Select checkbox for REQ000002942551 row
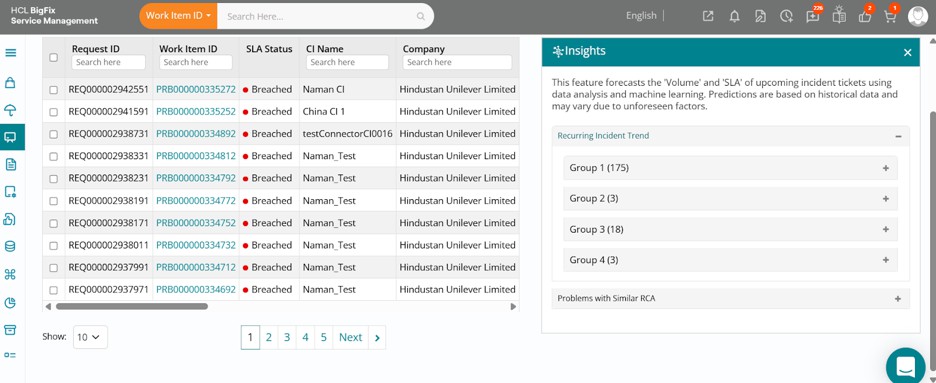The width and height of the screenshot is (936, 383). tap(54, 89)
